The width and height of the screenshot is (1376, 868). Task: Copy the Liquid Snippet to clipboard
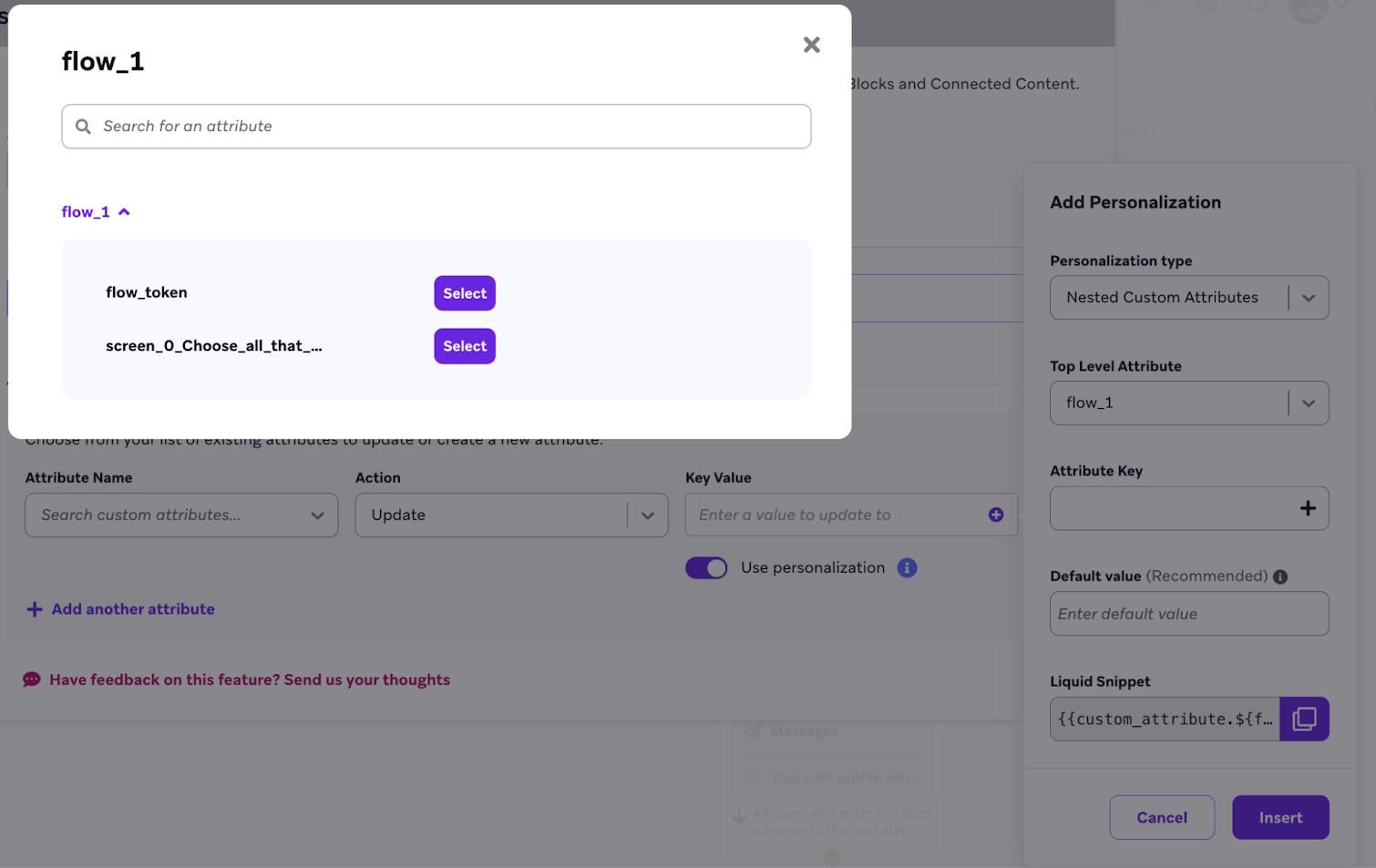point(1303,719)
